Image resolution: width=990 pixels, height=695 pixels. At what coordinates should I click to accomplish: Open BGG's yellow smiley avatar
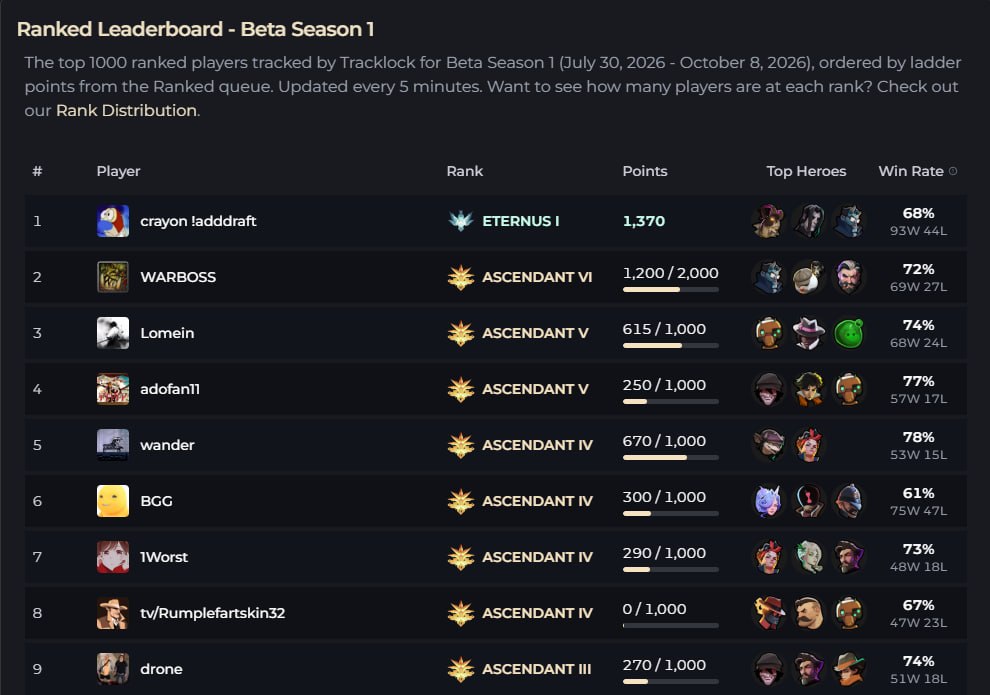click(113, 501)
